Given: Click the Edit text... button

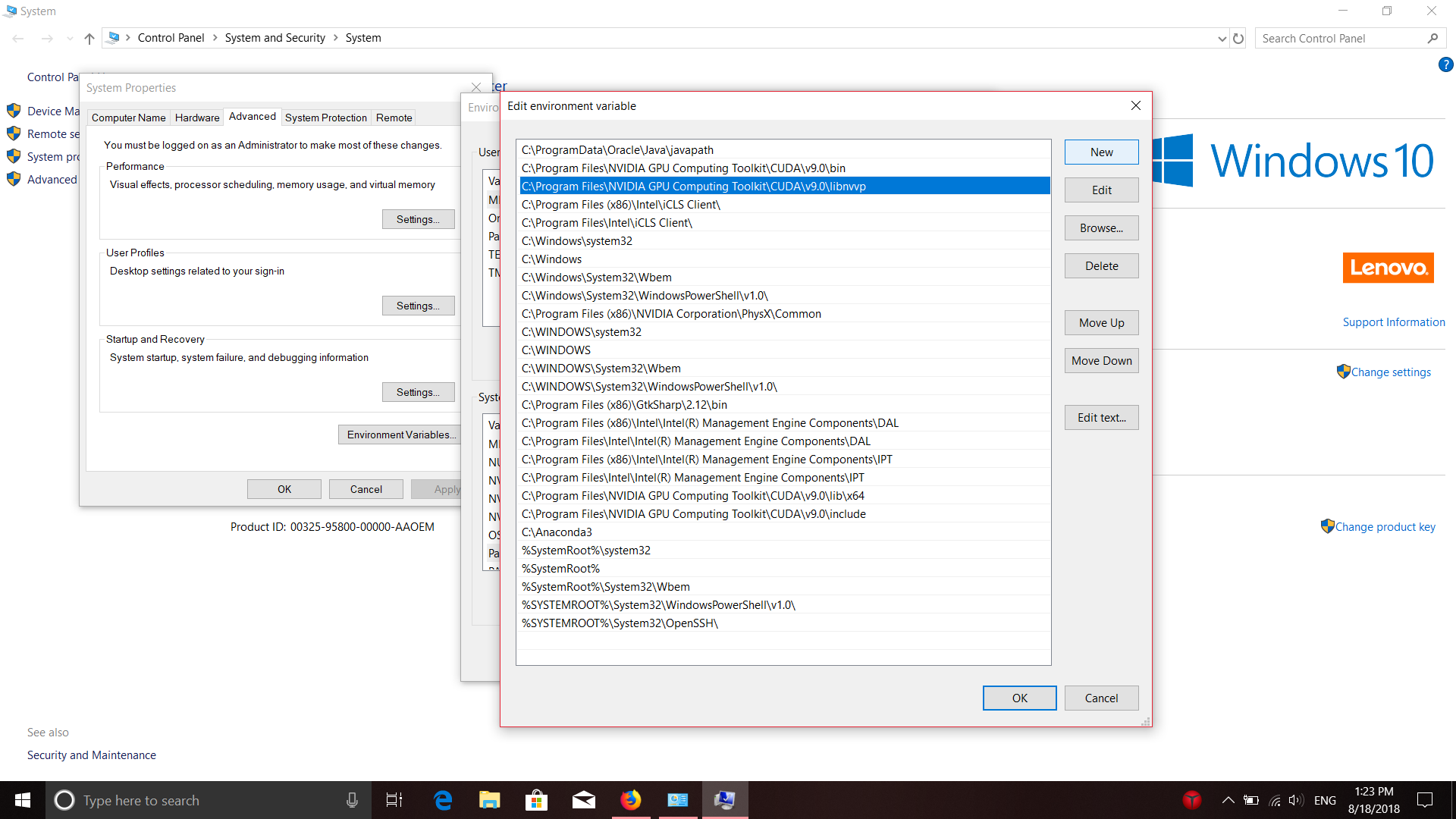Looking at the screenshot, I should click(1101, 418).
